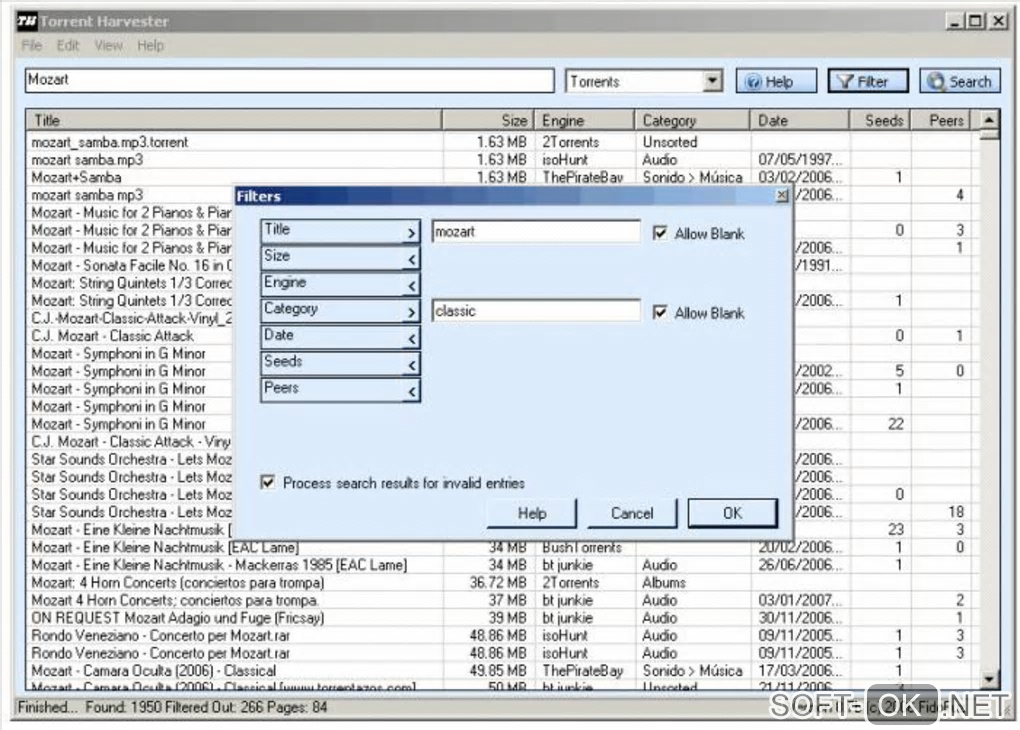Select Mozart - Sonata Facile No. 16 row
The width and height of the screenshot is (1020, 730).
[x=131, y=265]
